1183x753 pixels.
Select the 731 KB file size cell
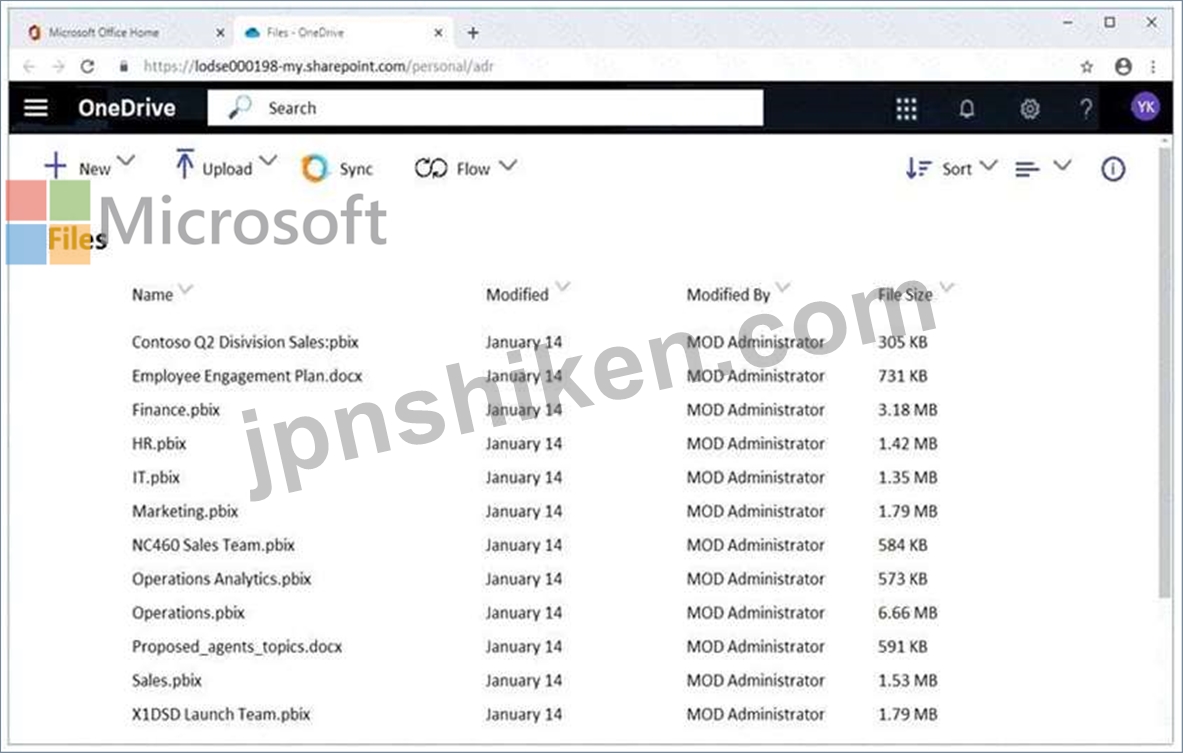tap(902, 376)
